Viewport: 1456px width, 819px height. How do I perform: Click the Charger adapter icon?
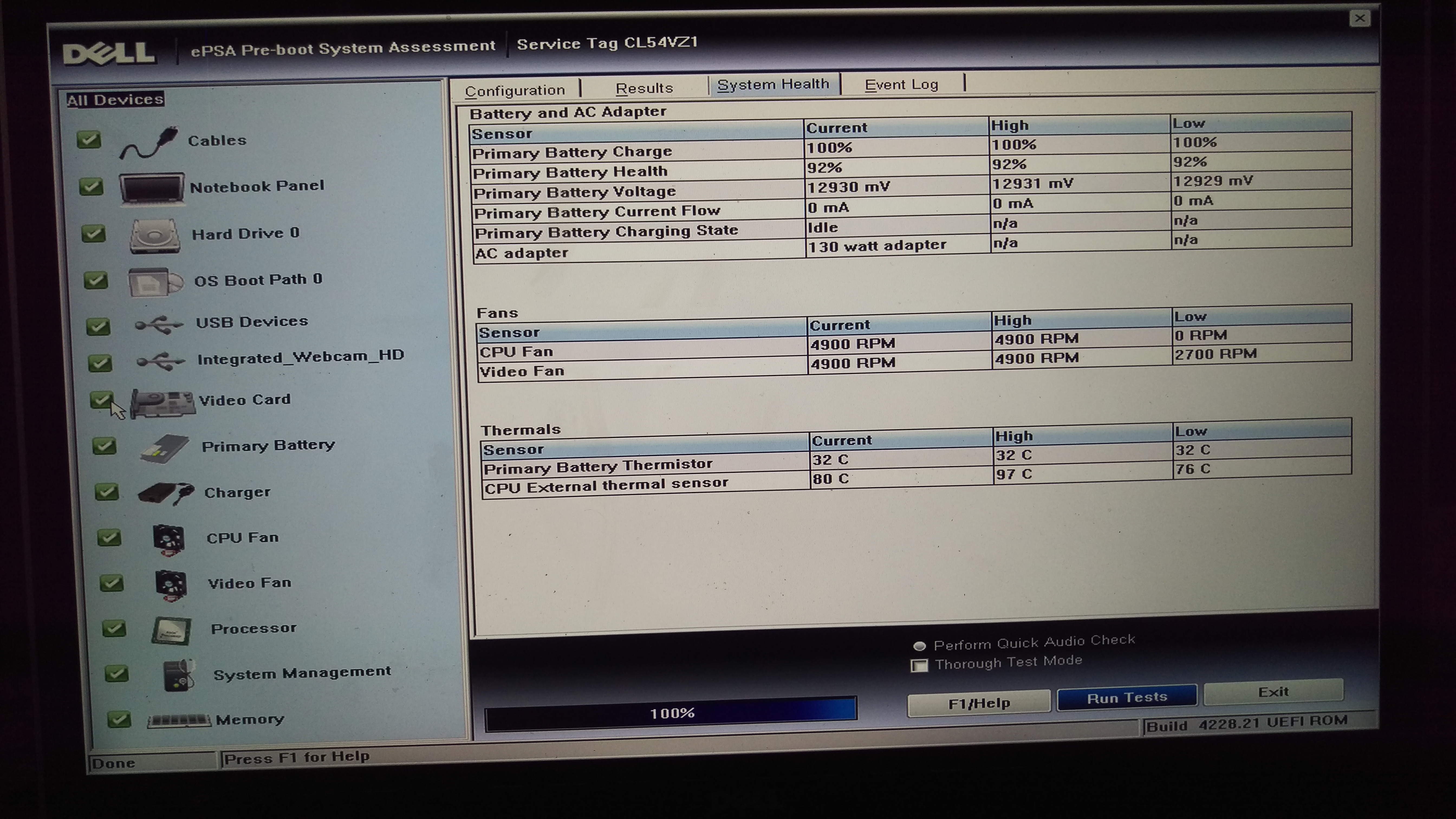point(166,493)
